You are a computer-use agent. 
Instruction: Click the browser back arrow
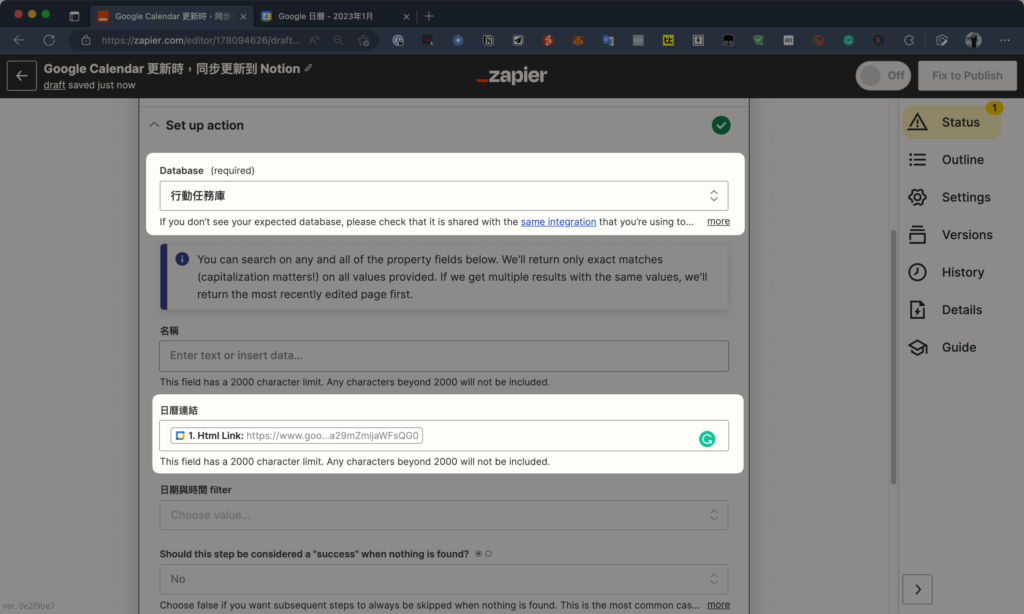pyautogui.click(x=18, y=40)
